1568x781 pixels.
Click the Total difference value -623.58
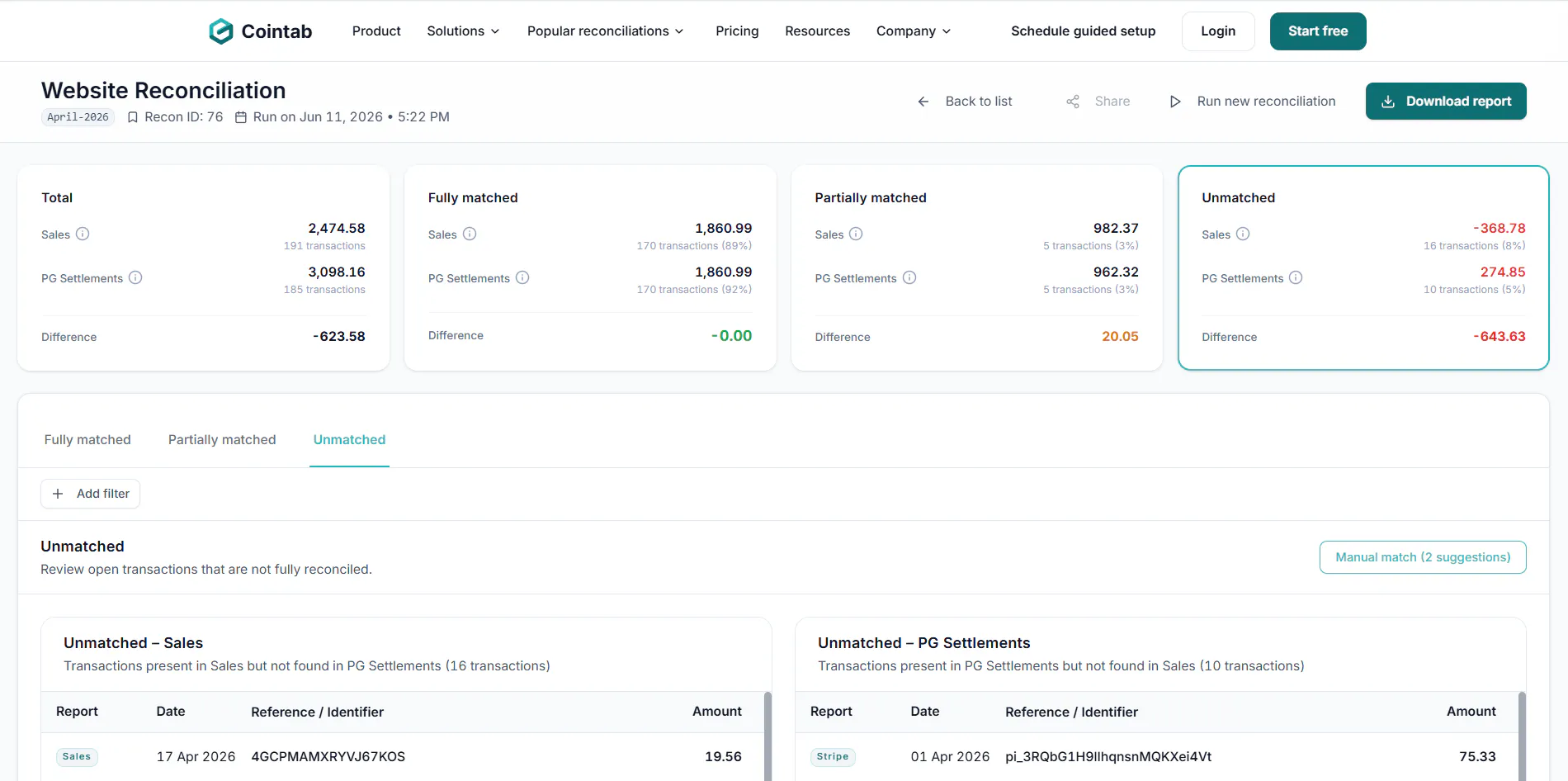click(x=338, y=337)
